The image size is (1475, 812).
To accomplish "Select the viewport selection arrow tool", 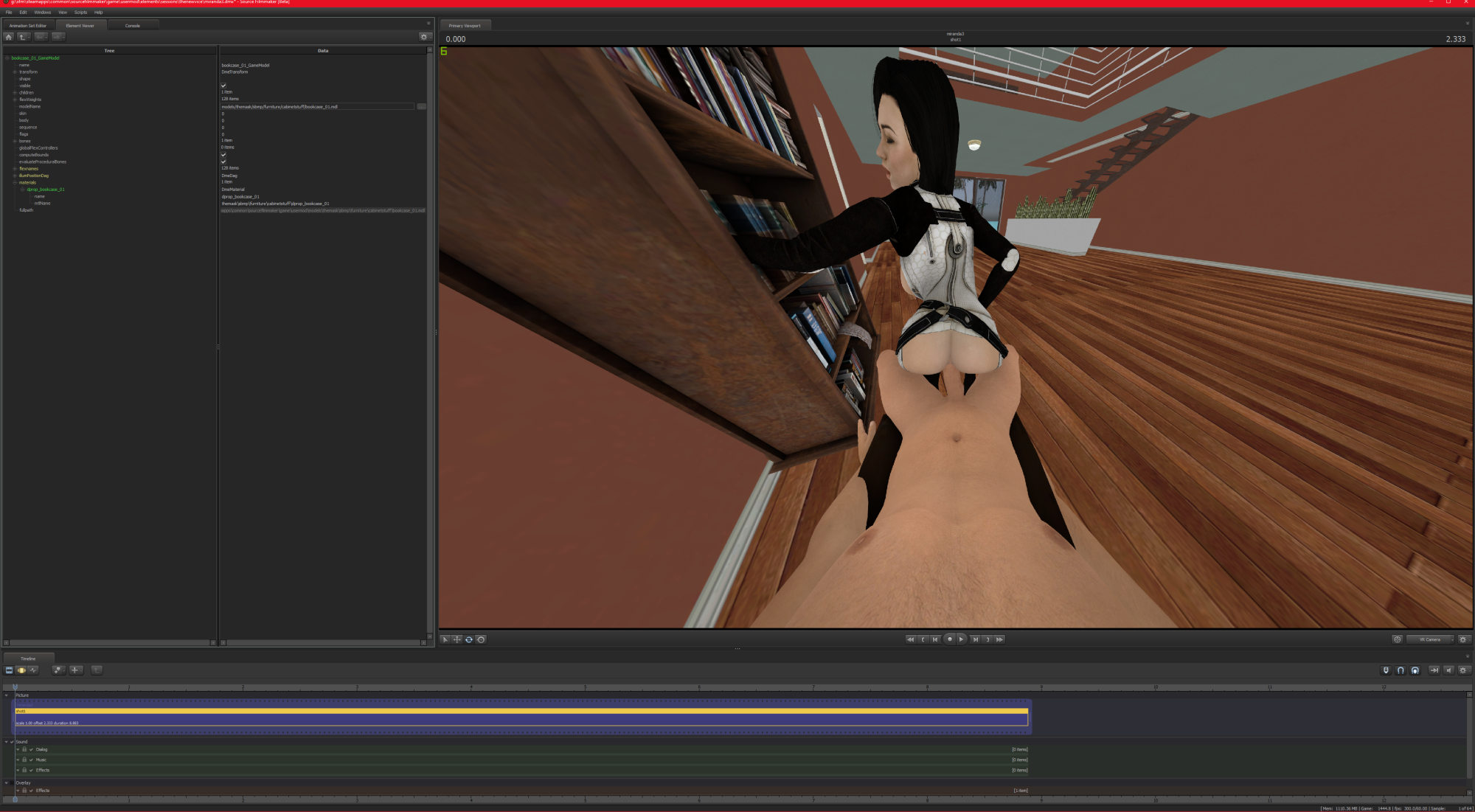I will [x=445, y=639].
